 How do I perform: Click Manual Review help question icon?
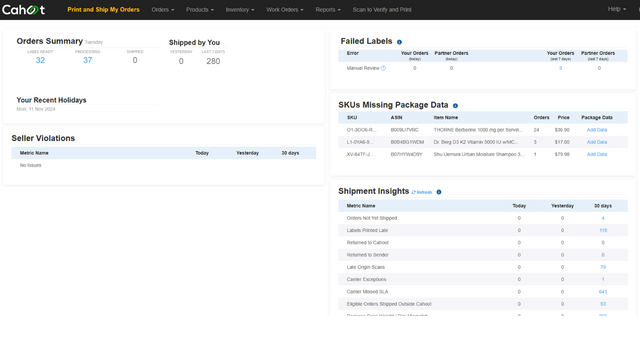pos(383,68)
